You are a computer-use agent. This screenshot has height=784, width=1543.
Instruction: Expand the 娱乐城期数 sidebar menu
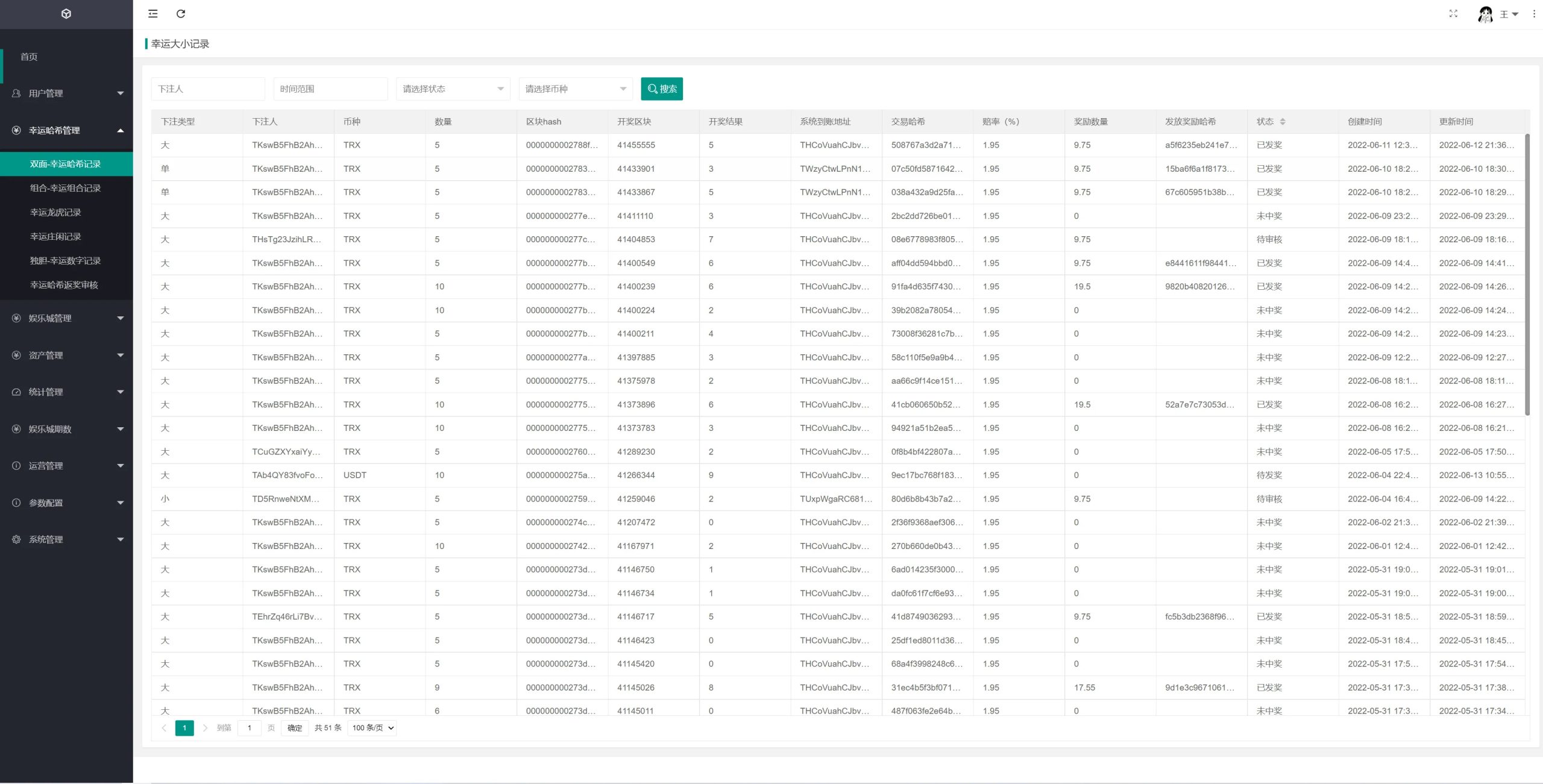coord(66,428)
